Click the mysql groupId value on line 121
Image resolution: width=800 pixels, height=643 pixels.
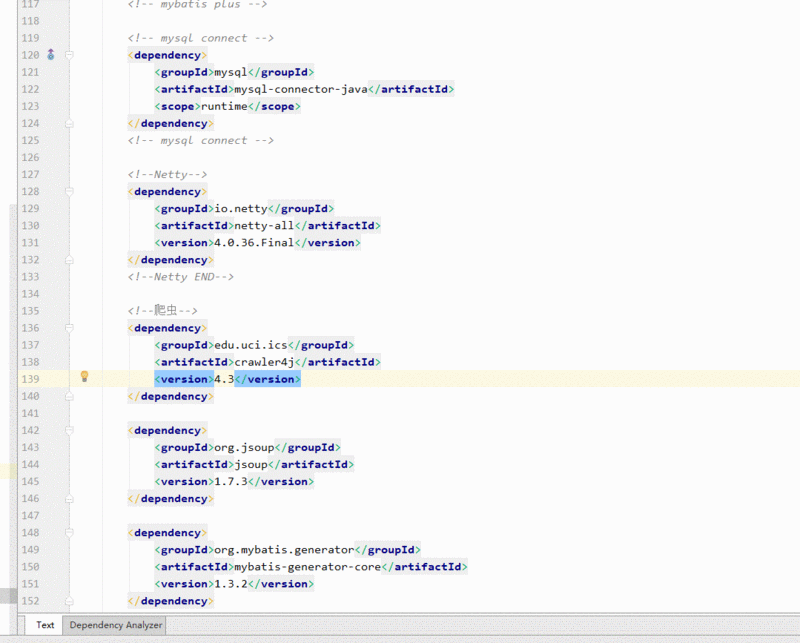click(231, 72)
